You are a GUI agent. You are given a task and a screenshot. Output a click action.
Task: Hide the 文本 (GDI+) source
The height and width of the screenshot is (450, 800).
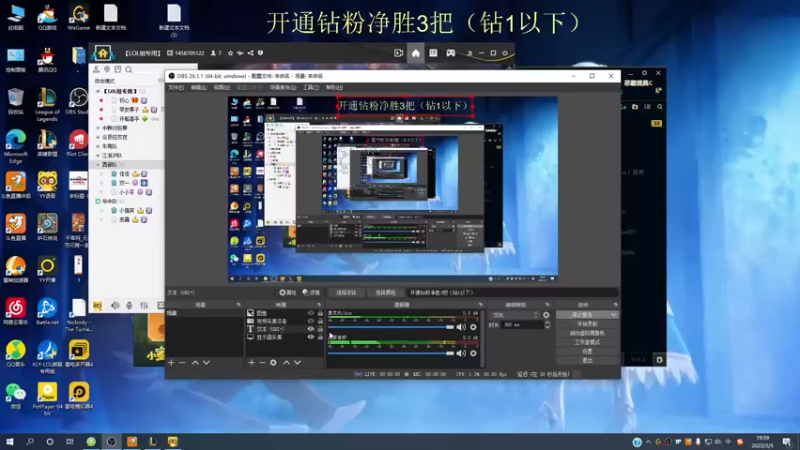click(x=311, y=329)
